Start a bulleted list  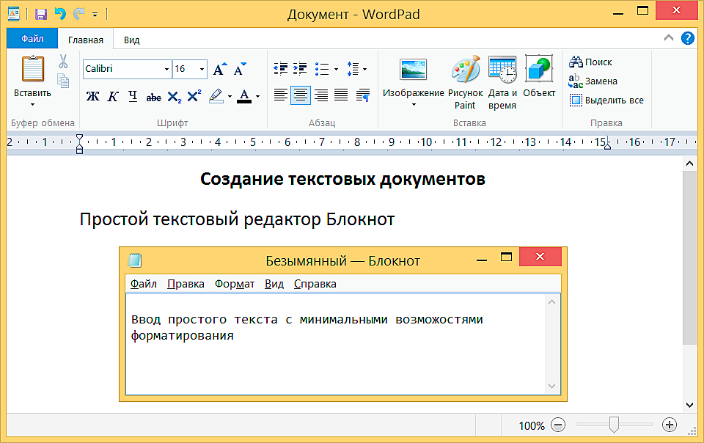coord(321,69)
